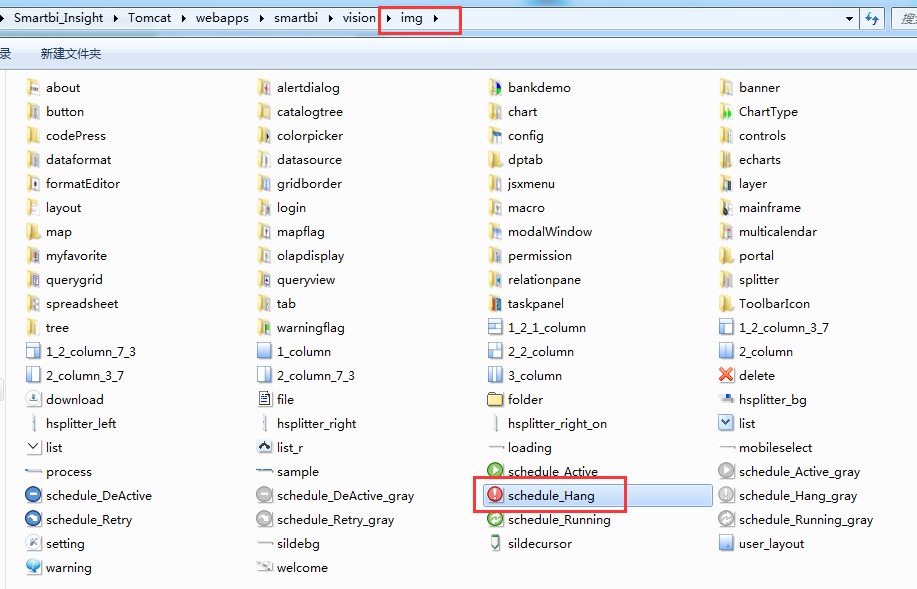Select the ChartType folder icon

coord(726,111)
